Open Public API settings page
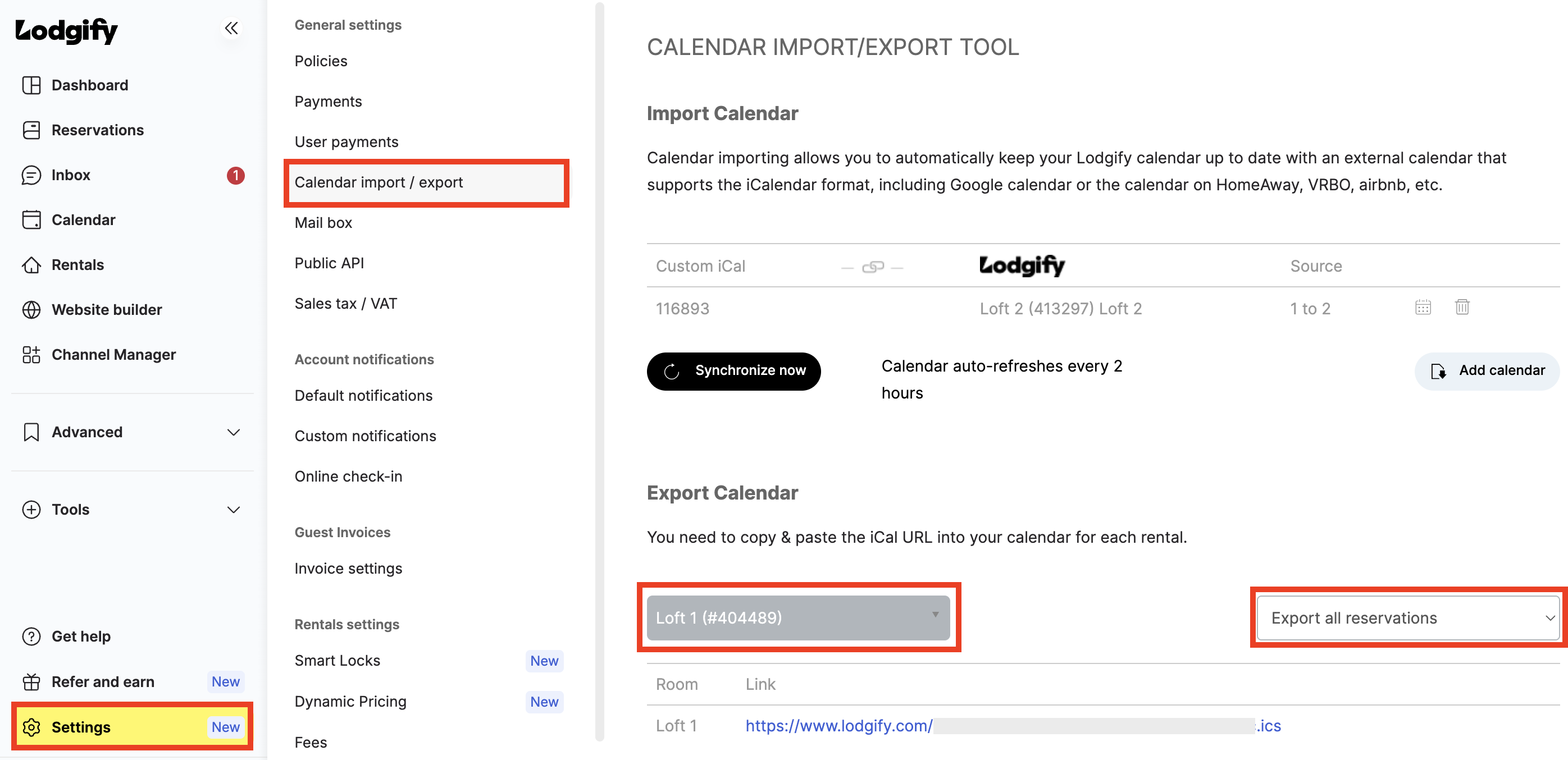 tap(329, 263)
